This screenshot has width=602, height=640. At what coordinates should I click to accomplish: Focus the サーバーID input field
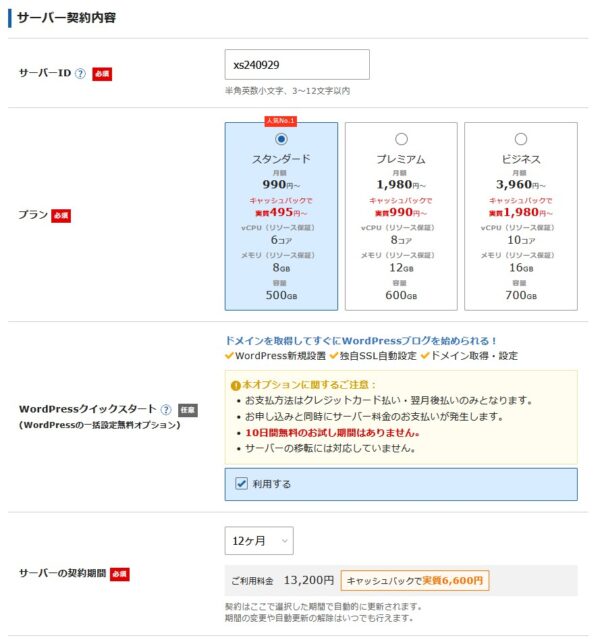tap(297, 64)
